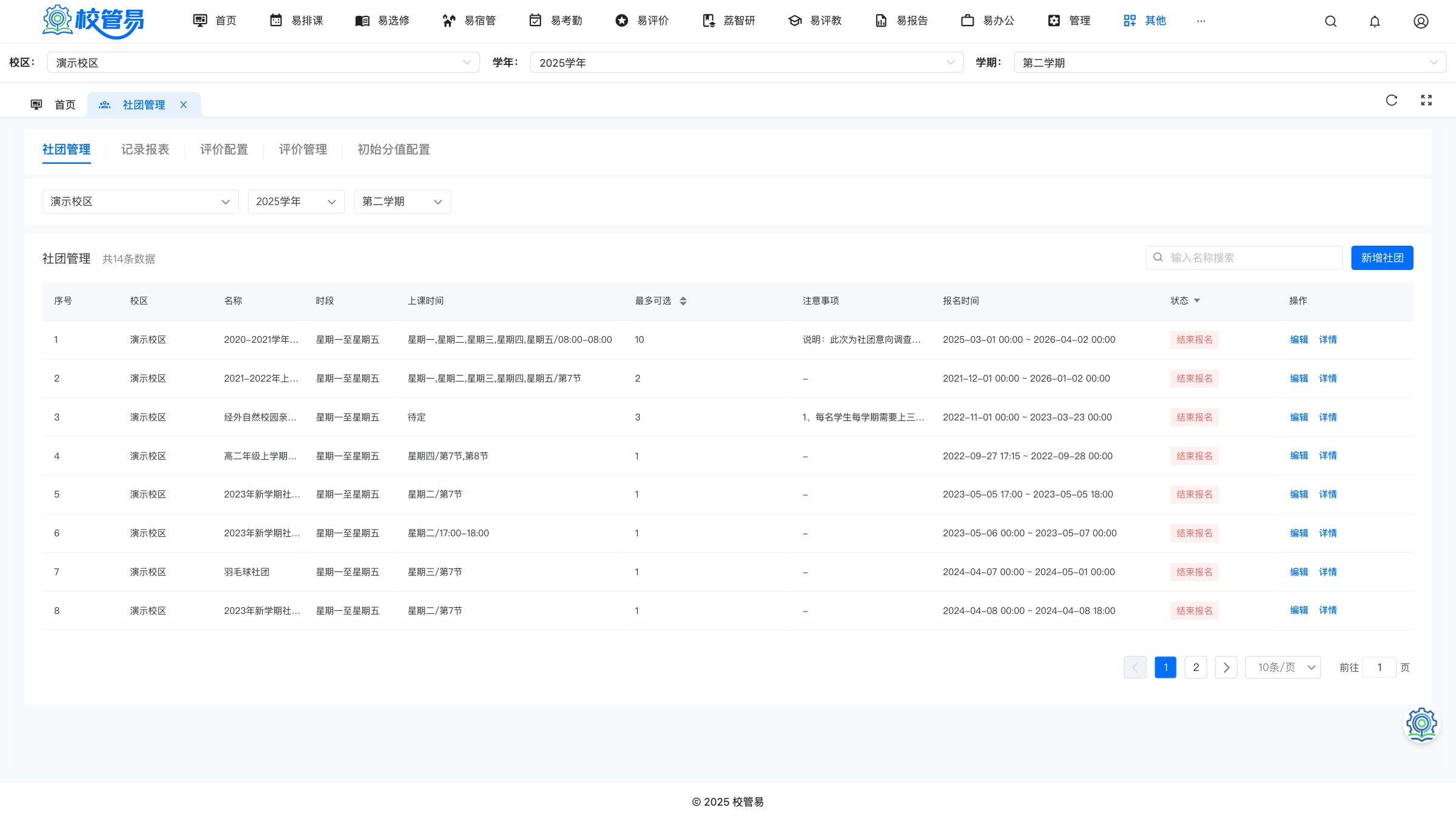Screen dimensions: 1456x819
Task: Open the 易评价 navigation item
Action: coord(642,21)
